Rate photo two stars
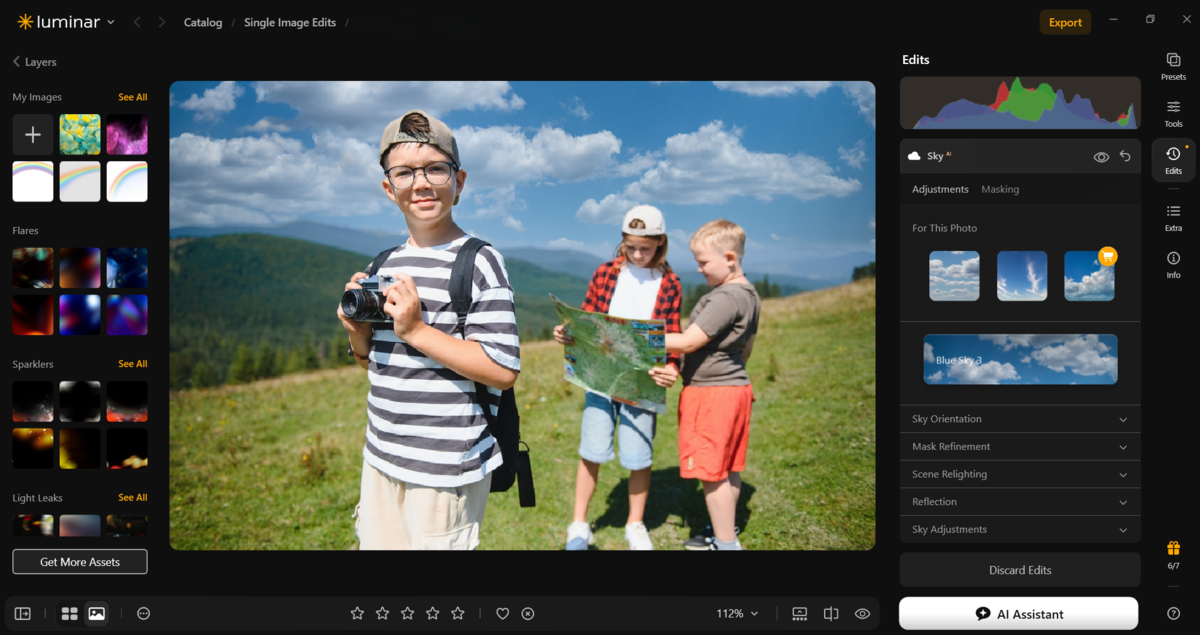This screenshot has height=635, width=1200. coord(382,613)
